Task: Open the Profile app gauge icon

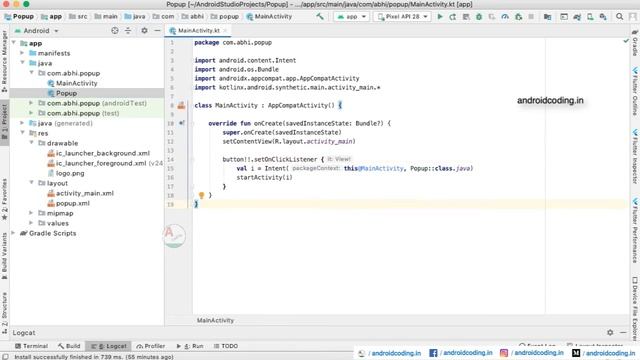Action: pyautogui.click(x=505, y=17)
